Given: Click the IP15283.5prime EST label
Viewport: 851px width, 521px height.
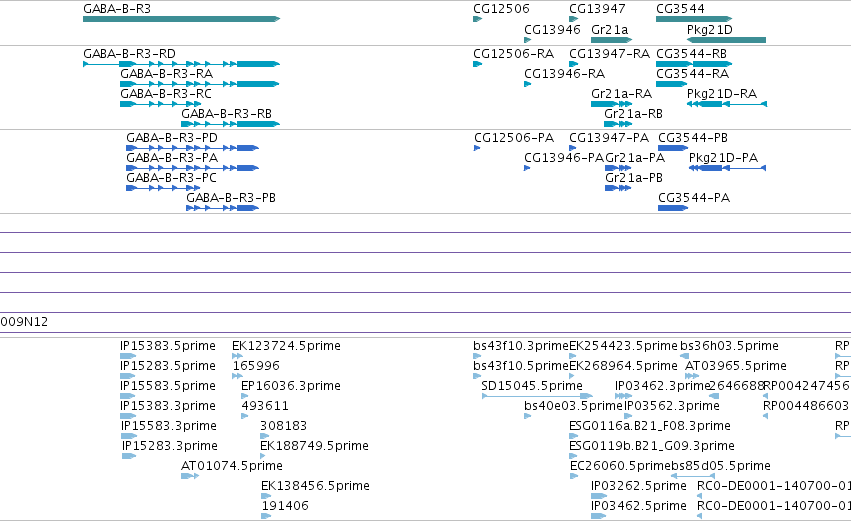Looking at the screenshot, I should pyautogui.click(x=168, y=366).
